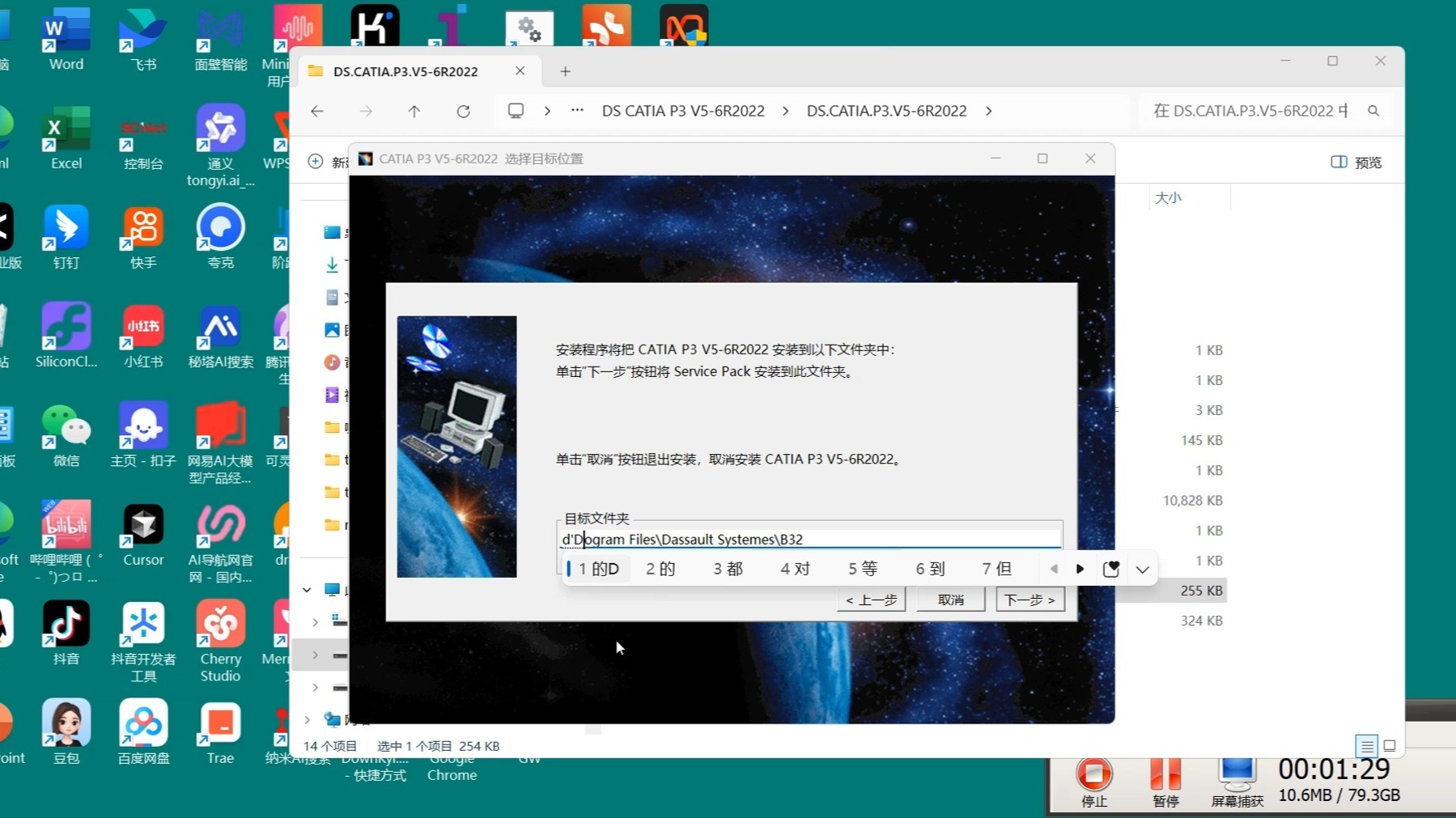The width and height of the screenshot is (1456, 818).
Task: Switch Explorer to details view
Action: 1367,745
